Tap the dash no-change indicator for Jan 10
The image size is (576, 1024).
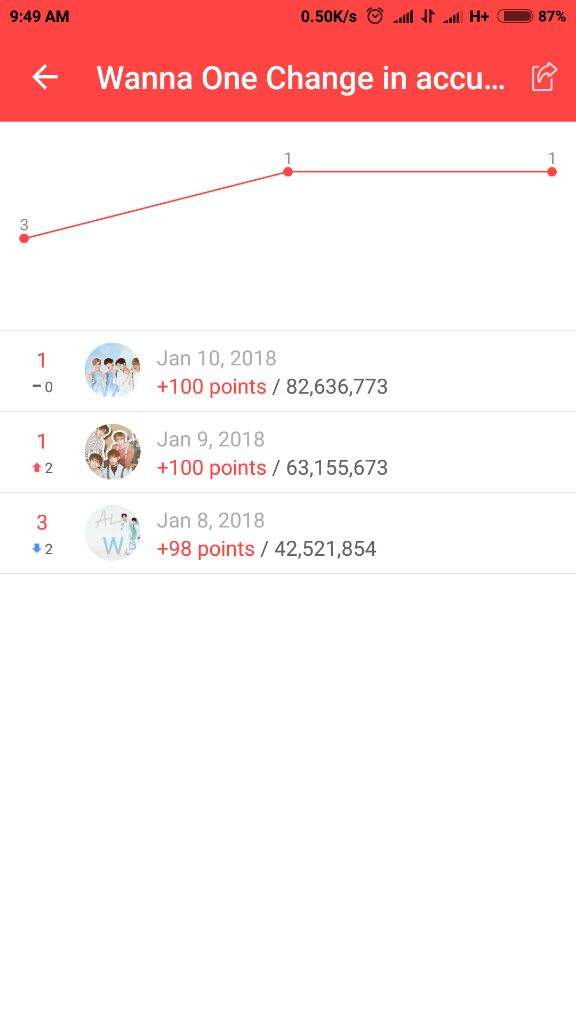click(37, 387)
